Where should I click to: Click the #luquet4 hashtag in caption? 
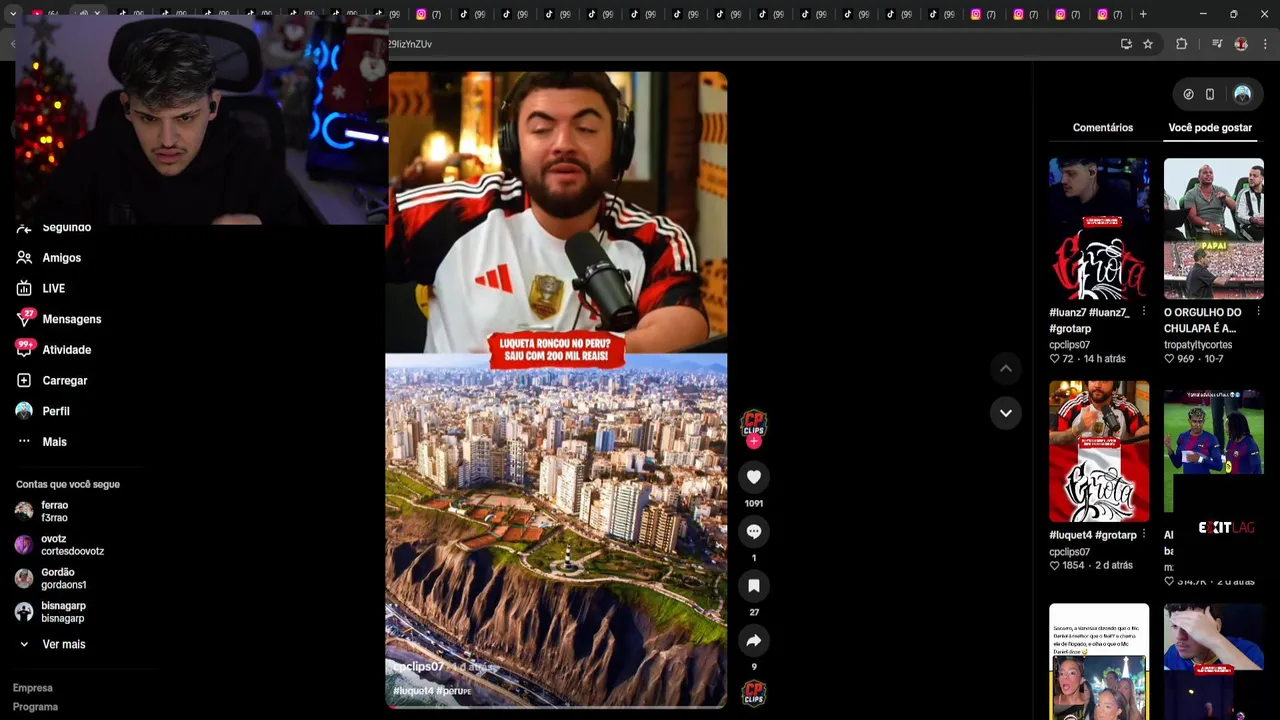point(413,691)
